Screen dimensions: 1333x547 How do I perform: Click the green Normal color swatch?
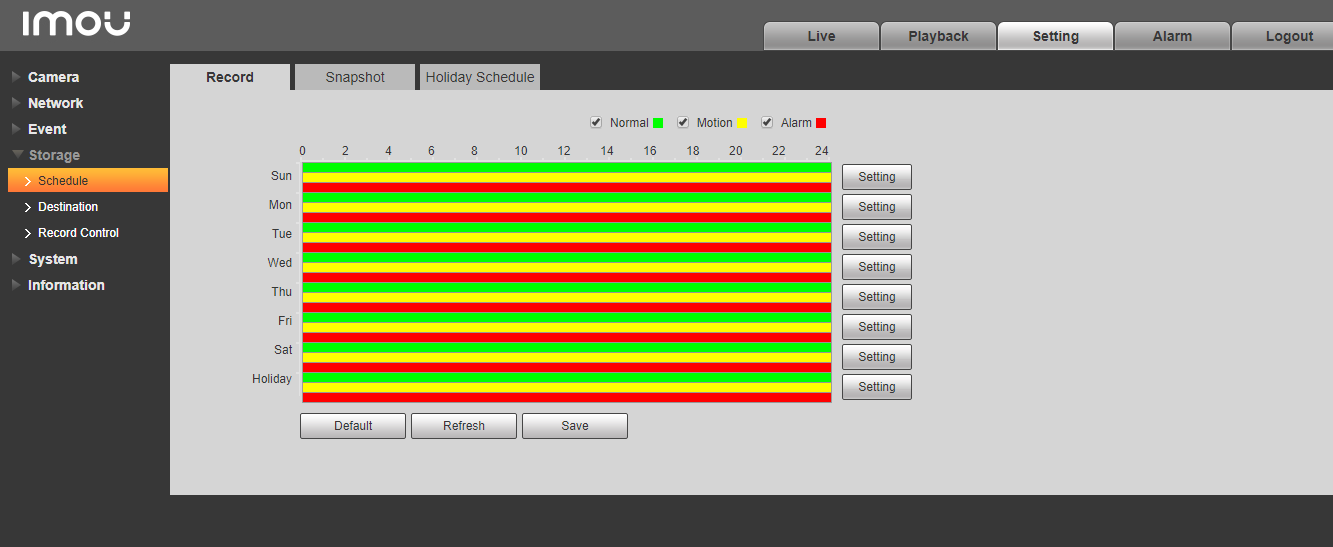tap(658, 123)
